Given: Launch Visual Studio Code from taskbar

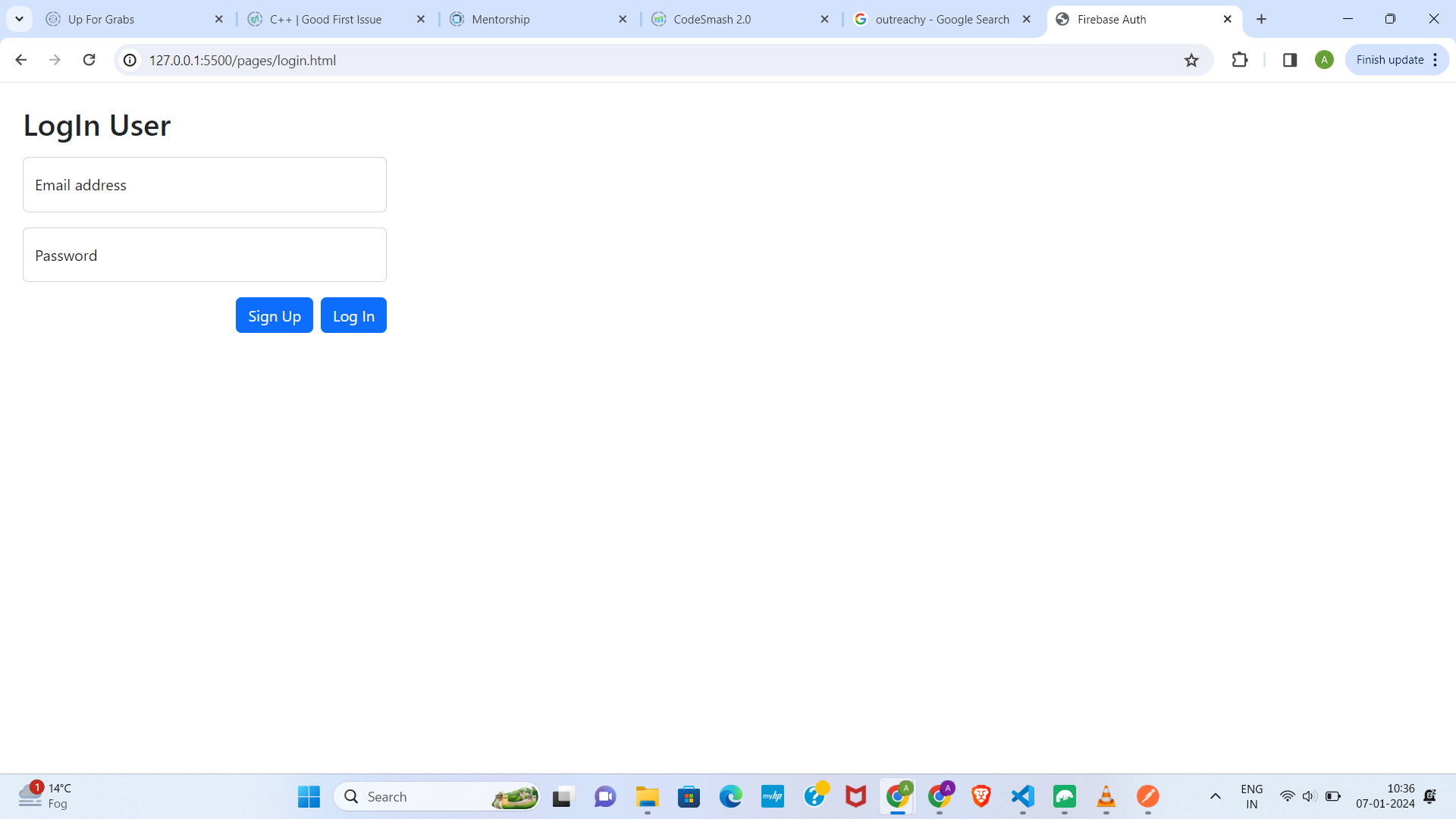Looking at the screenshot, I should [x=1023, y=796].
